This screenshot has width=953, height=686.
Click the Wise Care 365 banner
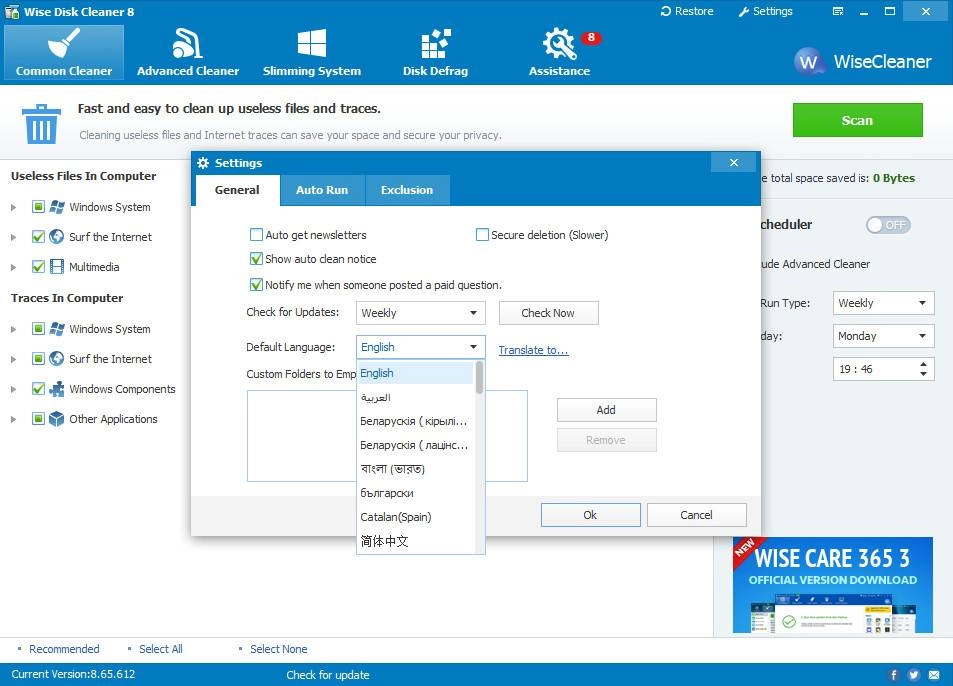pyautogui.click(x=833, y=585)
